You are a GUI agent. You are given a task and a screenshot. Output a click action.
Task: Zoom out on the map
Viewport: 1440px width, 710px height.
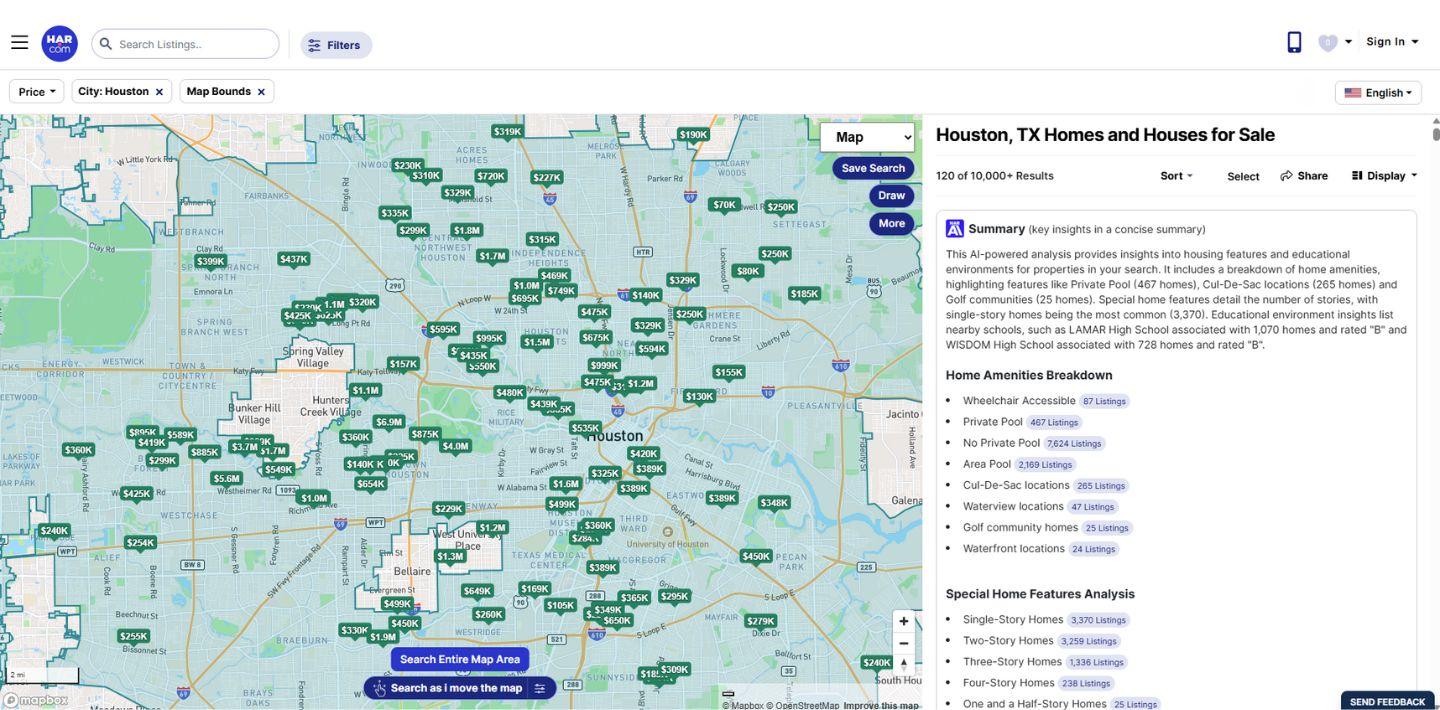click(x=904, y=643)
